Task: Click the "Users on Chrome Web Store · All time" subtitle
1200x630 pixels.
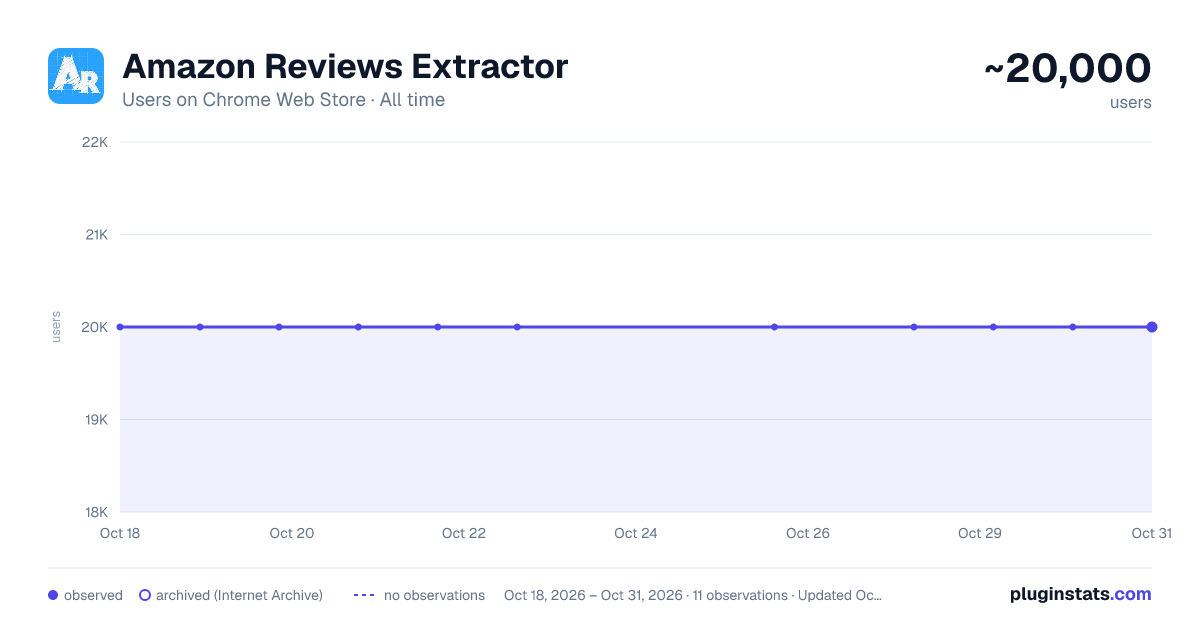Action: [283, 100]
